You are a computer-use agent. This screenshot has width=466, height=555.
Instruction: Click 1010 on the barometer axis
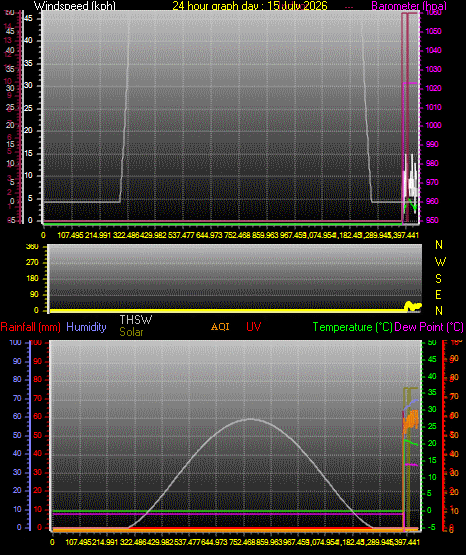click(433, 107)
